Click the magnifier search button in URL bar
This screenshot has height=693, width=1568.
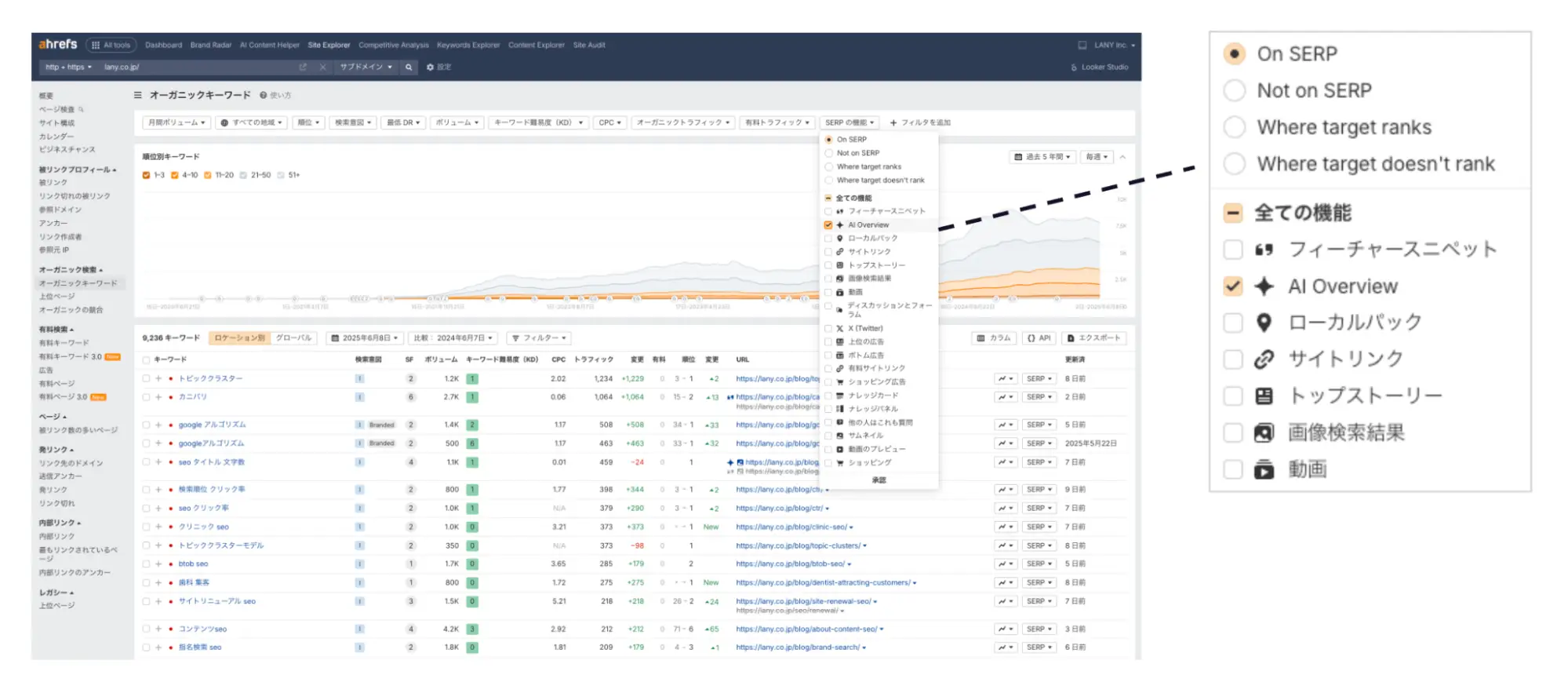point(409,67)
